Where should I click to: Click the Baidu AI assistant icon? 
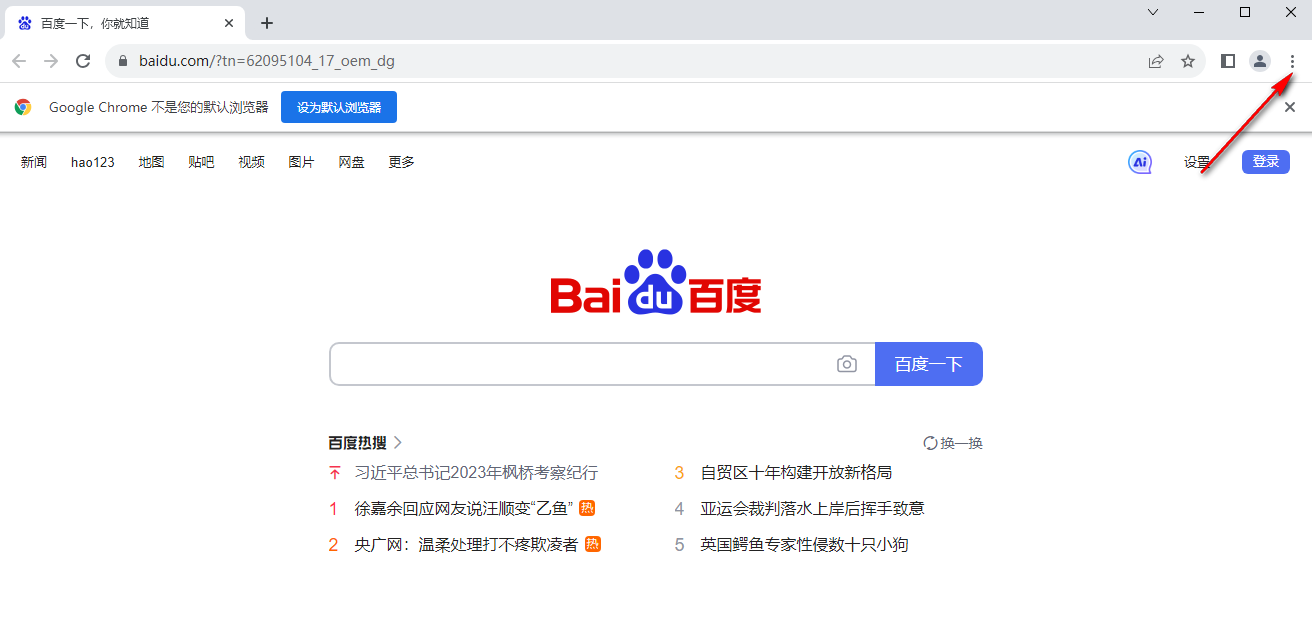[x=1140, y=162]
